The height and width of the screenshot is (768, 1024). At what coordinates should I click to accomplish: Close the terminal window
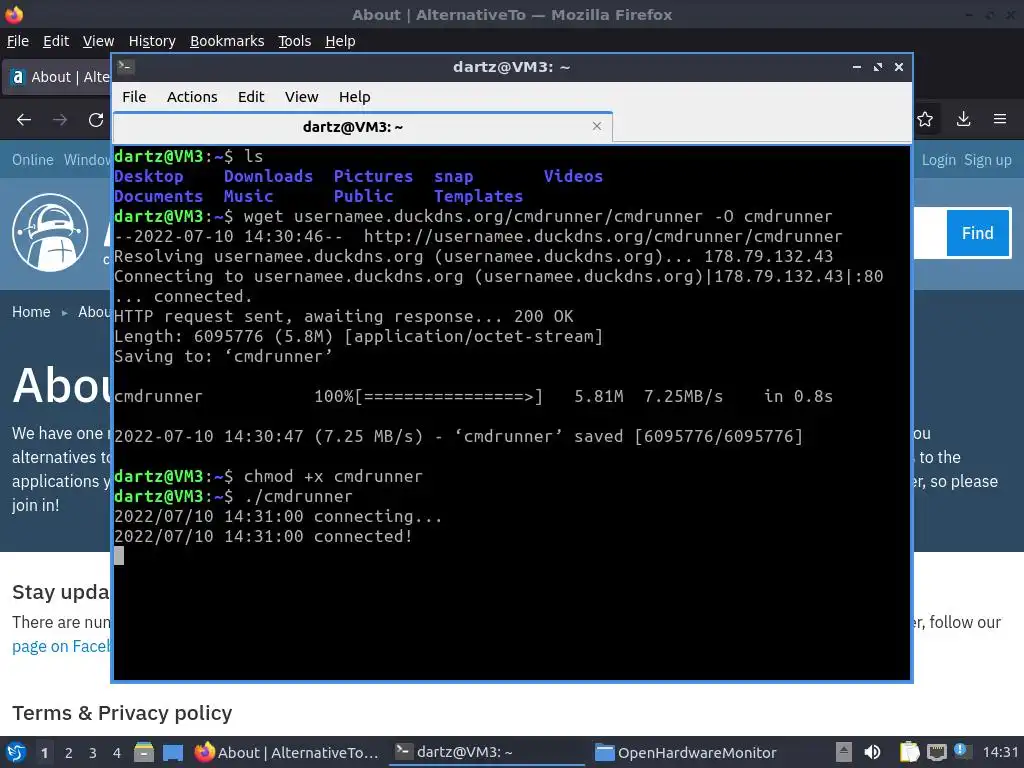coord(899,67)
